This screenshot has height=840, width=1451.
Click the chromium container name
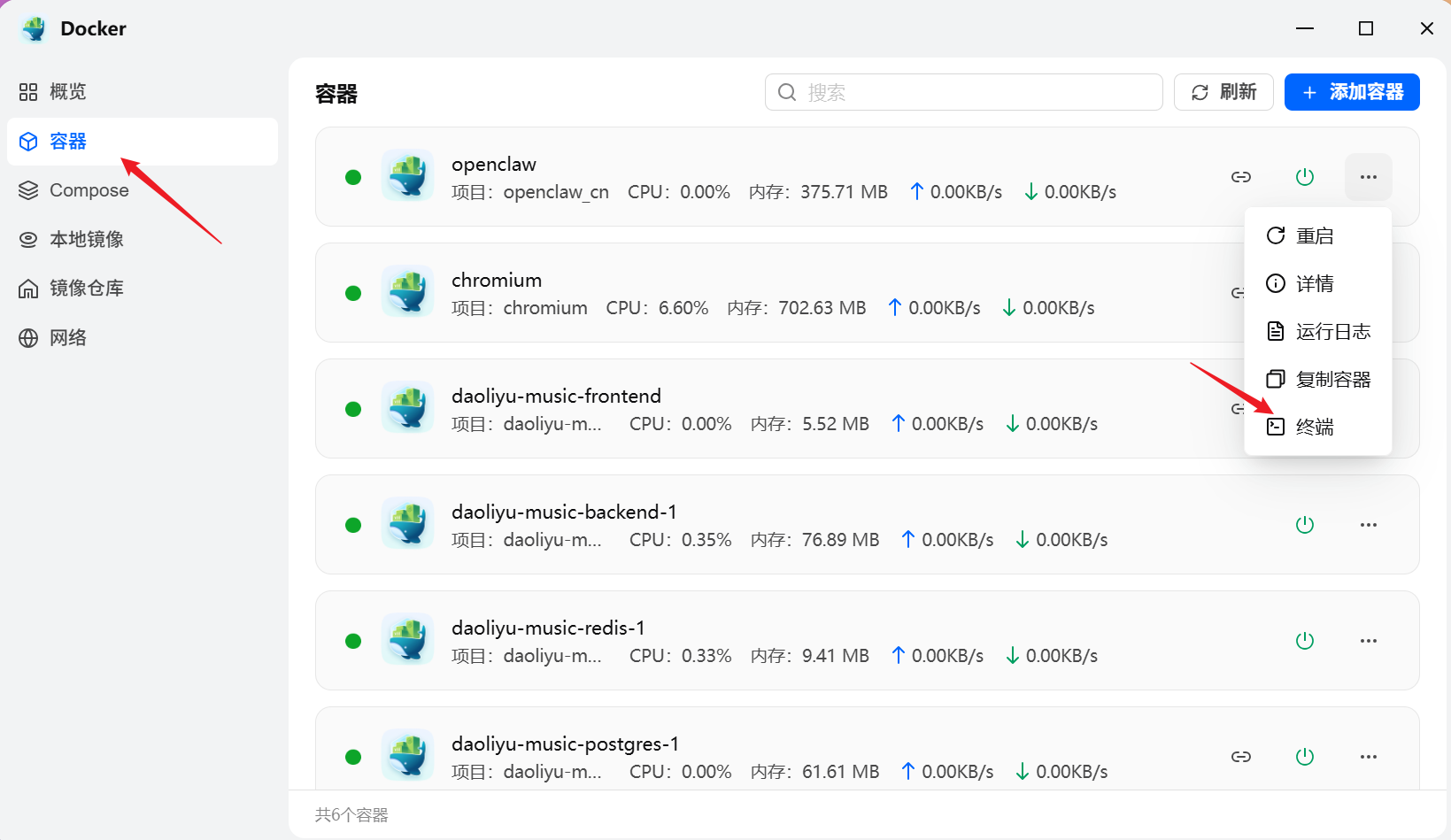pos(497,281)
